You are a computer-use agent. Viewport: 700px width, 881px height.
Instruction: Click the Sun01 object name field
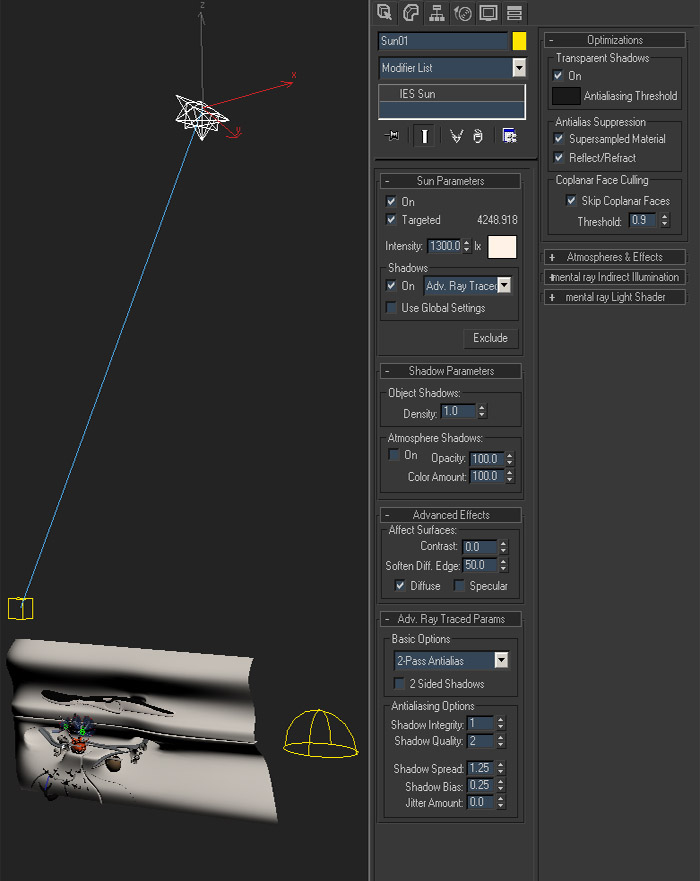(443, 41)
